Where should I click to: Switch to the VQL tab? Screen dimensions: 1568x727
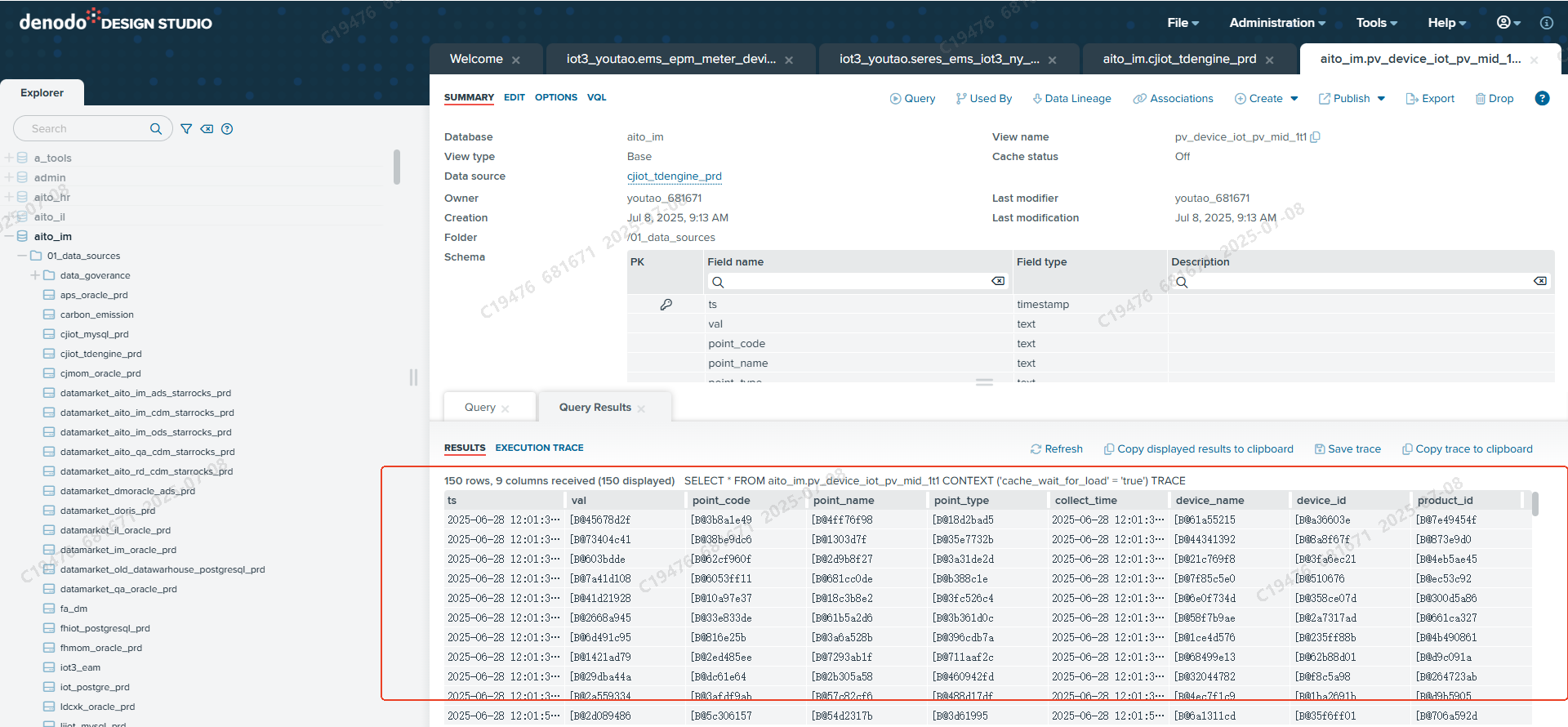[596, 97]
